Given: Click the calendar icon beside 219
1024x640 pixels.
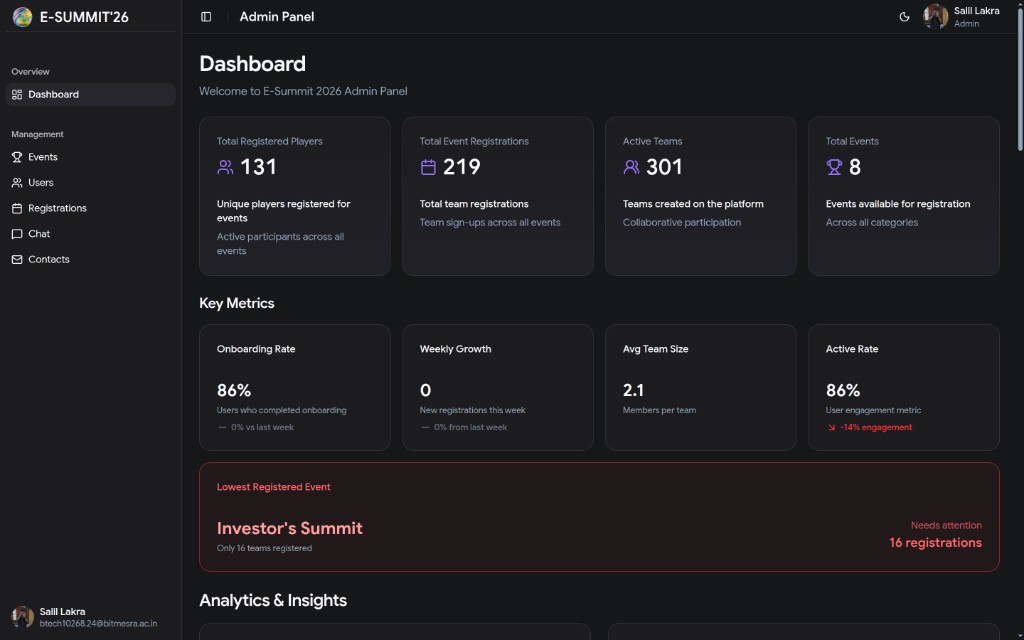Looking at the screenshot, I should click(x=428, y=167).
